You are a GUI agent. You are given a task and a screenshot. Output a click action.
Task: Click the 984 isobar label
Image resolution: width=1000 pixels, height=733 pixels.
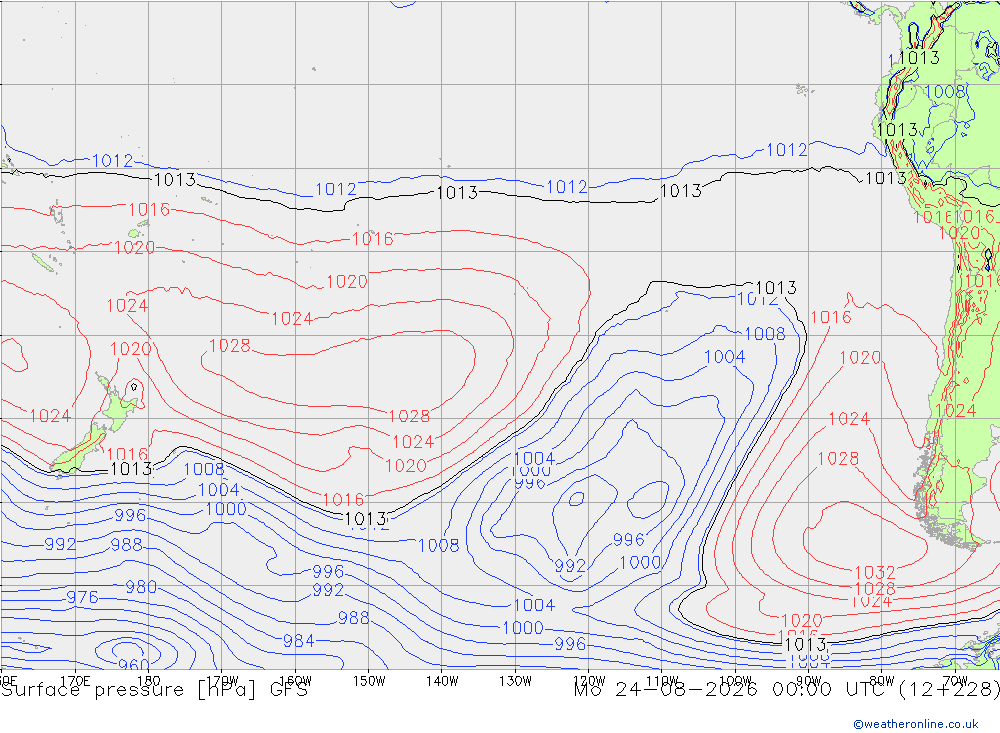(x=298, y=640)
